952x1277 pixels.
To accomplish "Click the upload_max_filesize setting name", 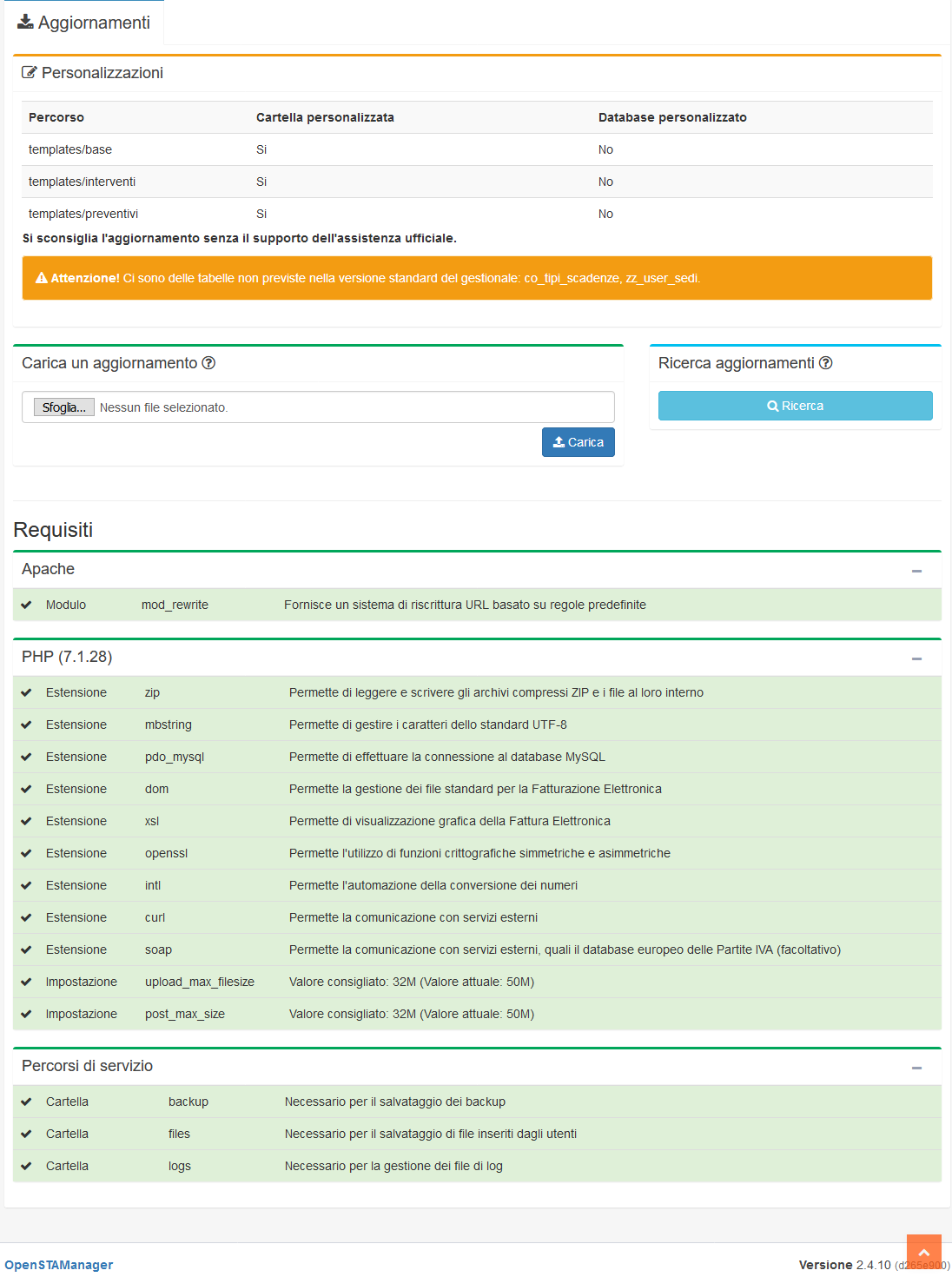I will [200, 982].
